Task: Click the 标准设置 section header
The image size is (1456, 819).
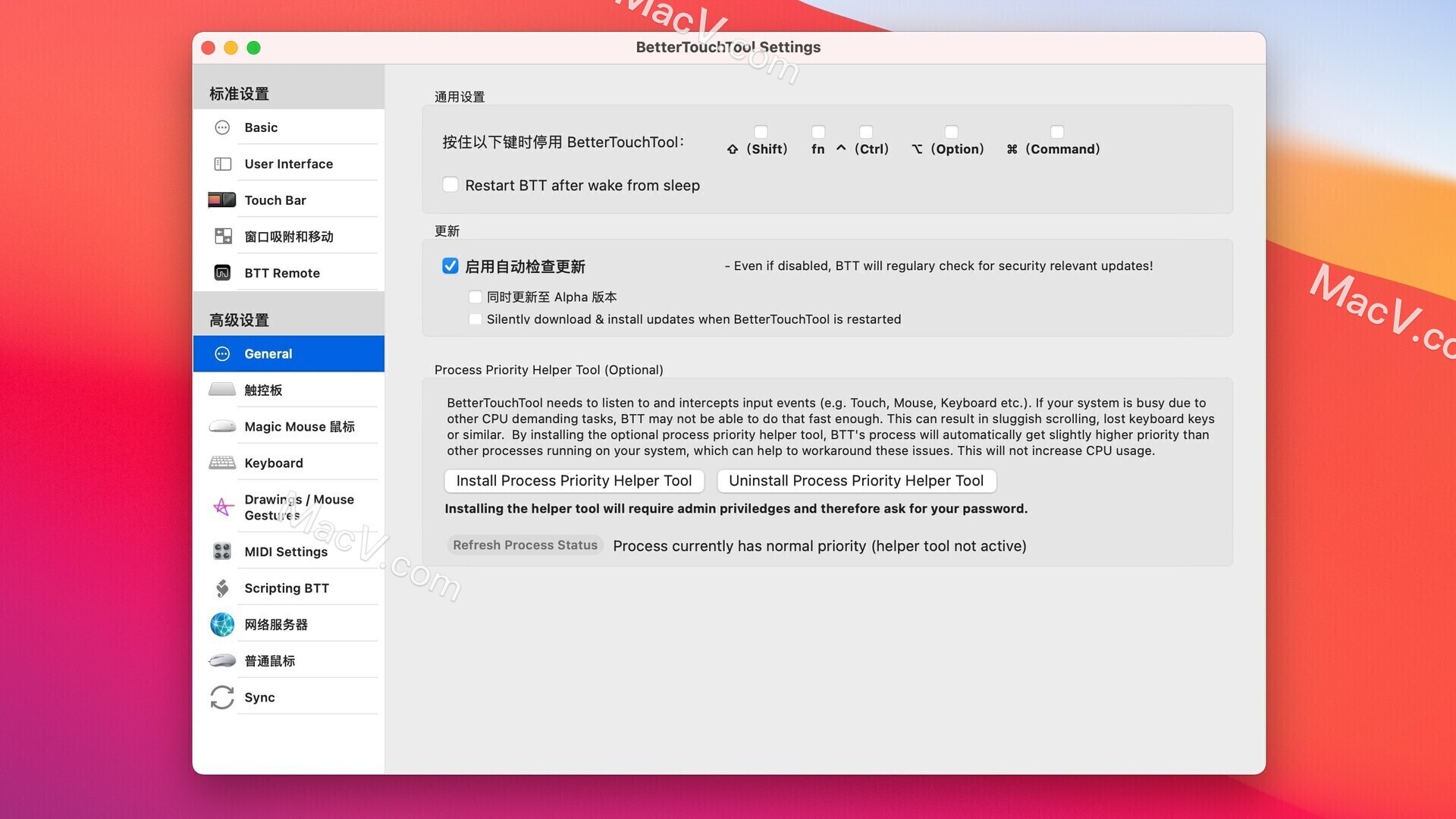Action: click(x=240, y=94)
